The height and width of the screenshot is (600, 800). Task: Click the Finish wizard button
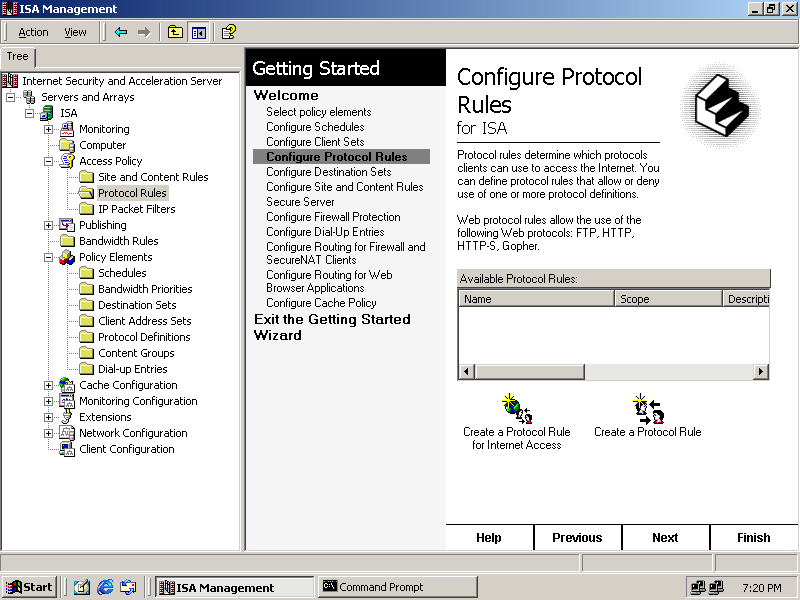coord(753,537)
